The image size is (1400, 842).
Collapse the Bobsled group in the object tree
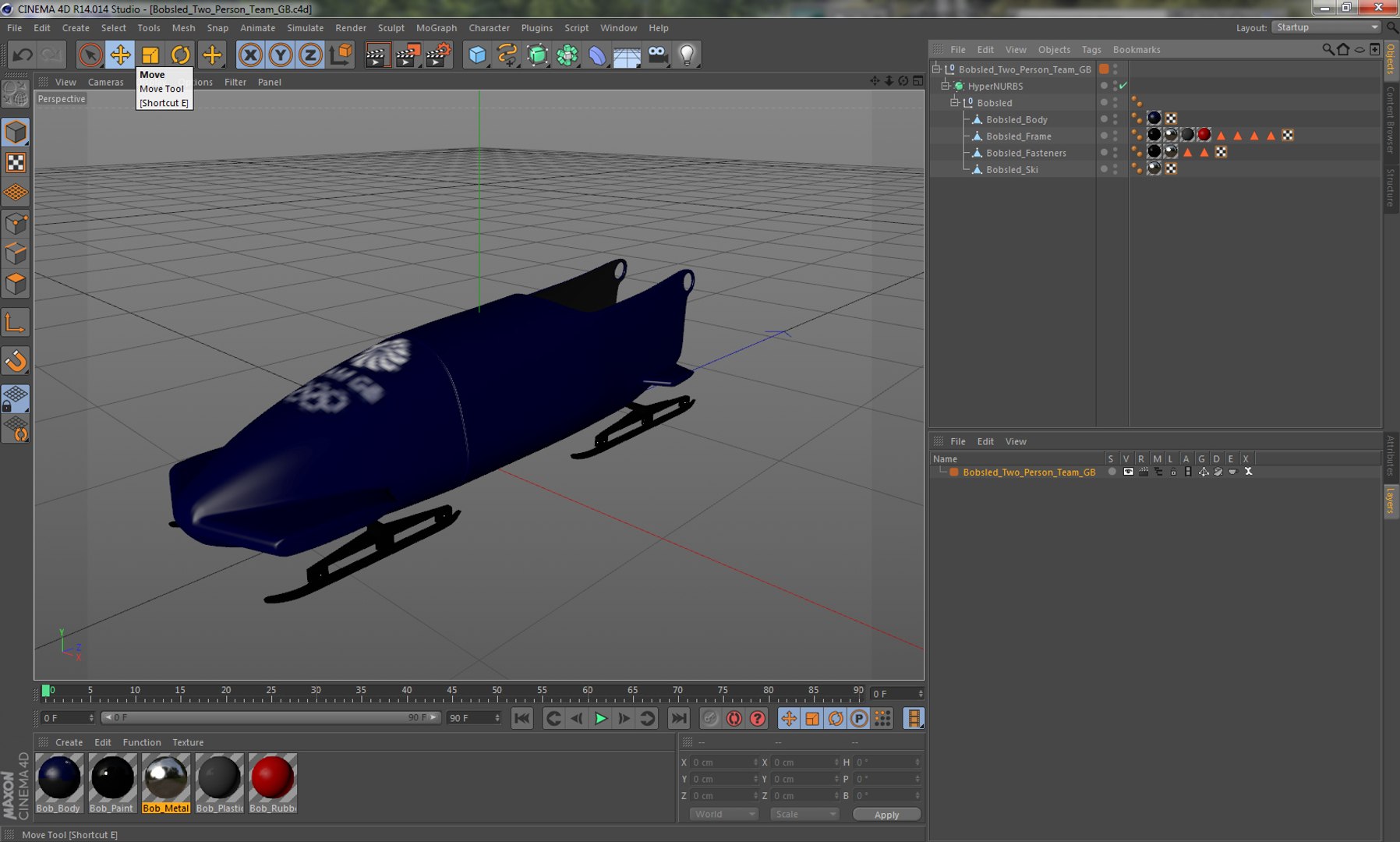tap(954, 102)
